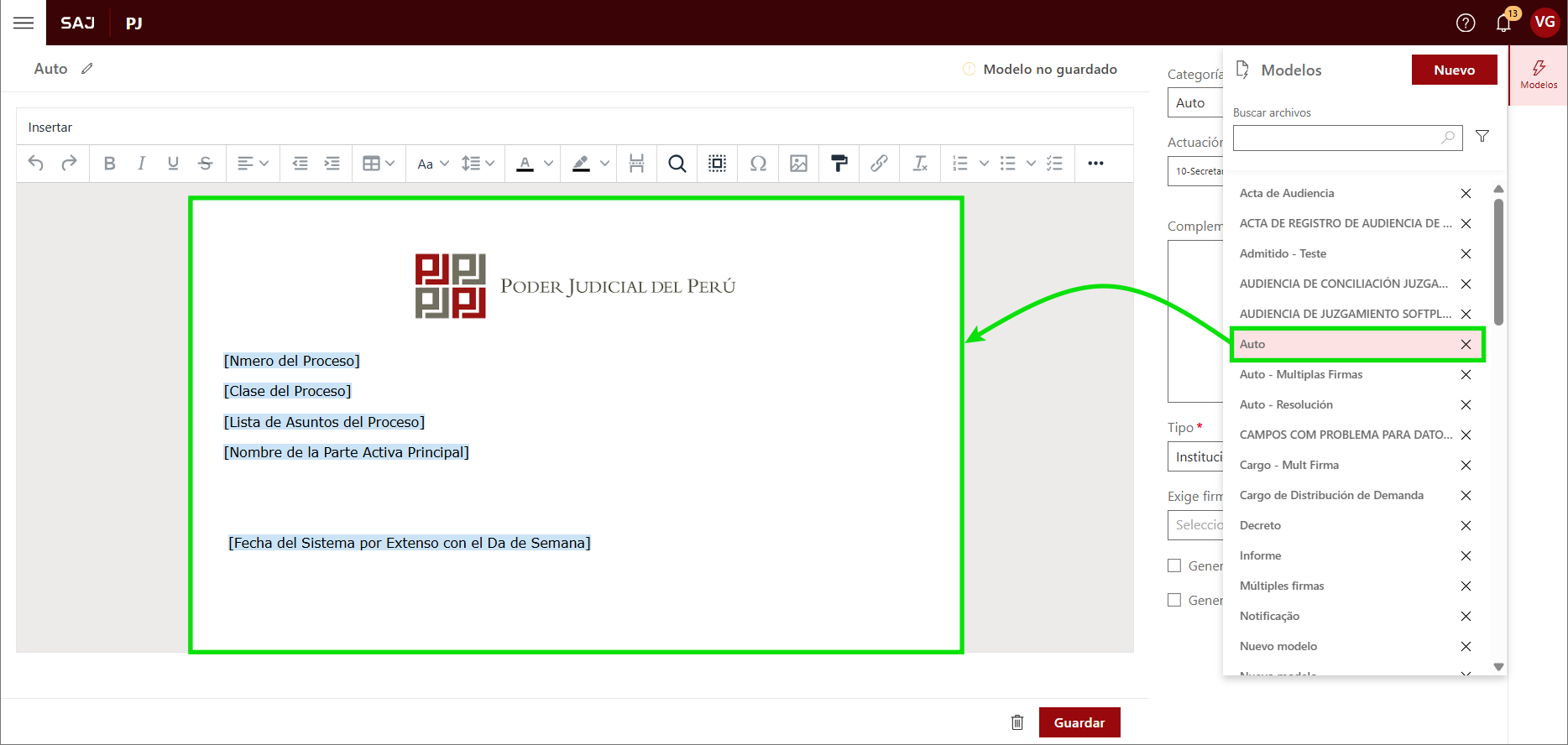Viewport: 1568px width, 745px height.
Task: Toggle the second Gener checkbox
Action: tap(1174, 600)
